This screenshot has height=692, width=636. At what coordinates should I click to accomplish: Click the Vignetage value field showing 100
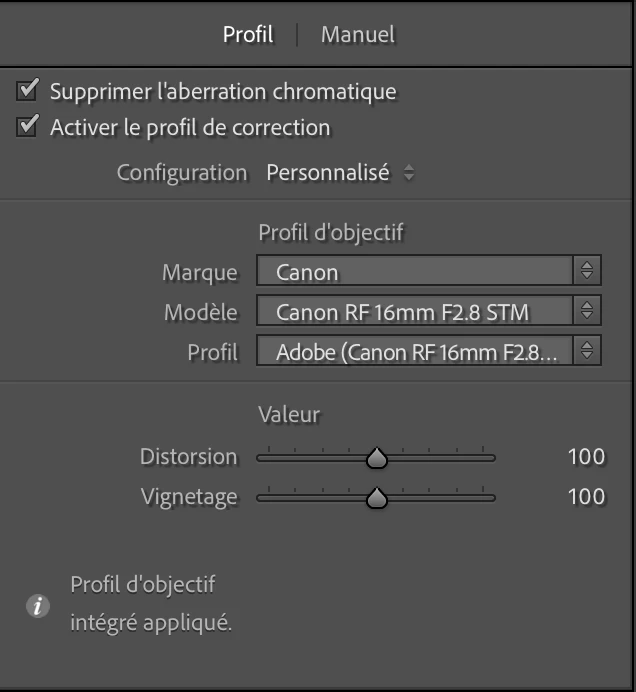[586, 497]
